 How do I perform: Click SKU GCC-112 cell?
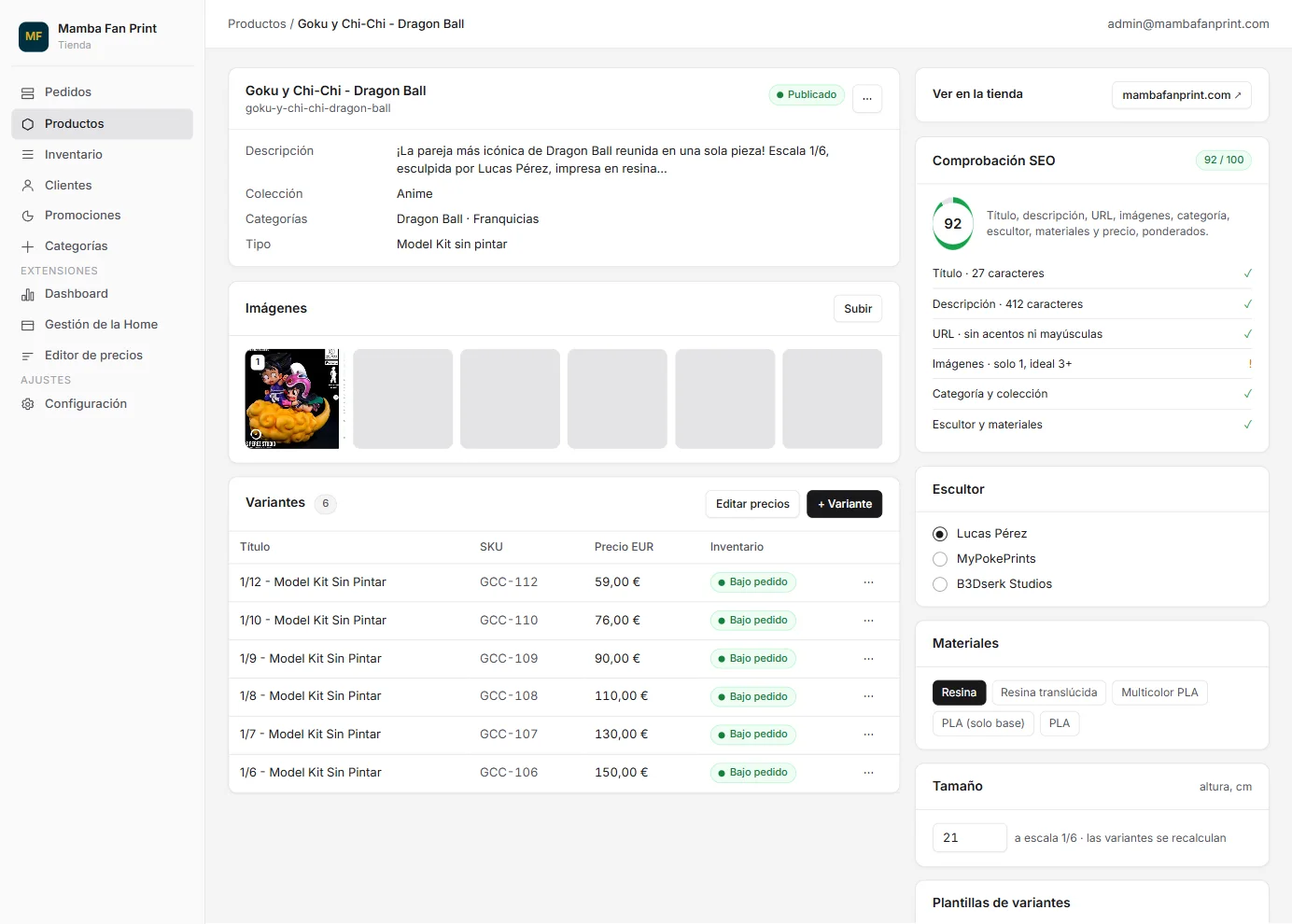click(509, 582)
